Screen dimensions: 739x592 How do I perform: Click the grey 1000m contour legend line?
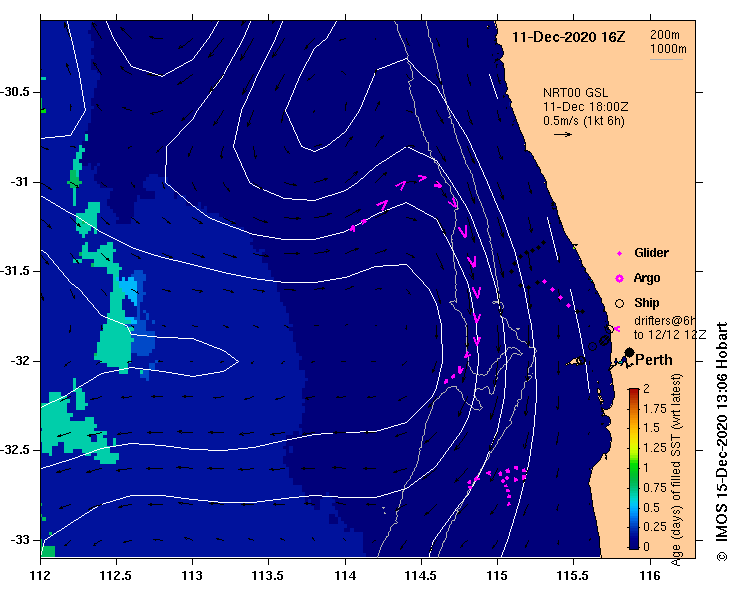tap(666, 59)
